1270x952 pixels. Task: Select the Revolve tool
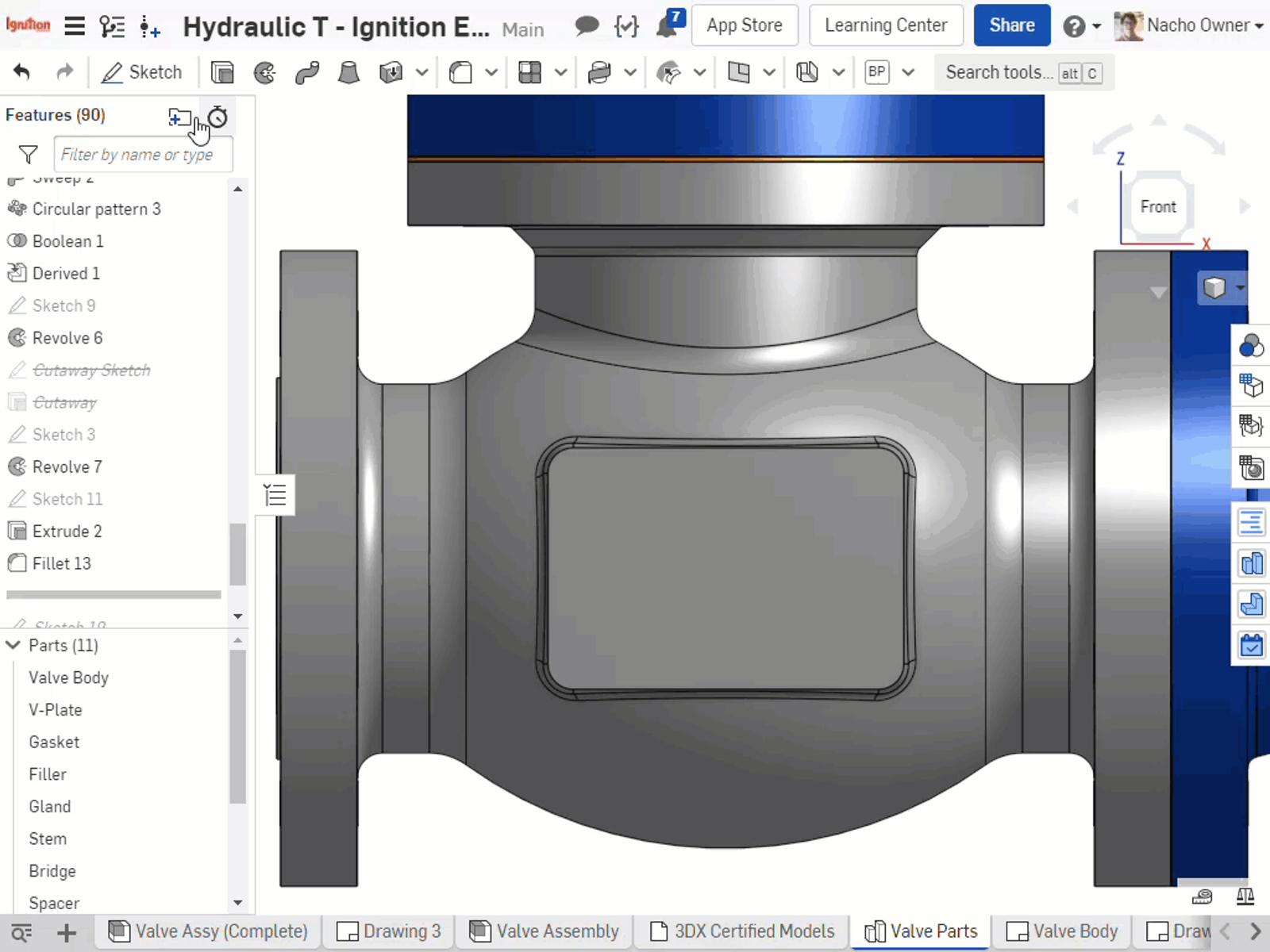tap(265, 71)
